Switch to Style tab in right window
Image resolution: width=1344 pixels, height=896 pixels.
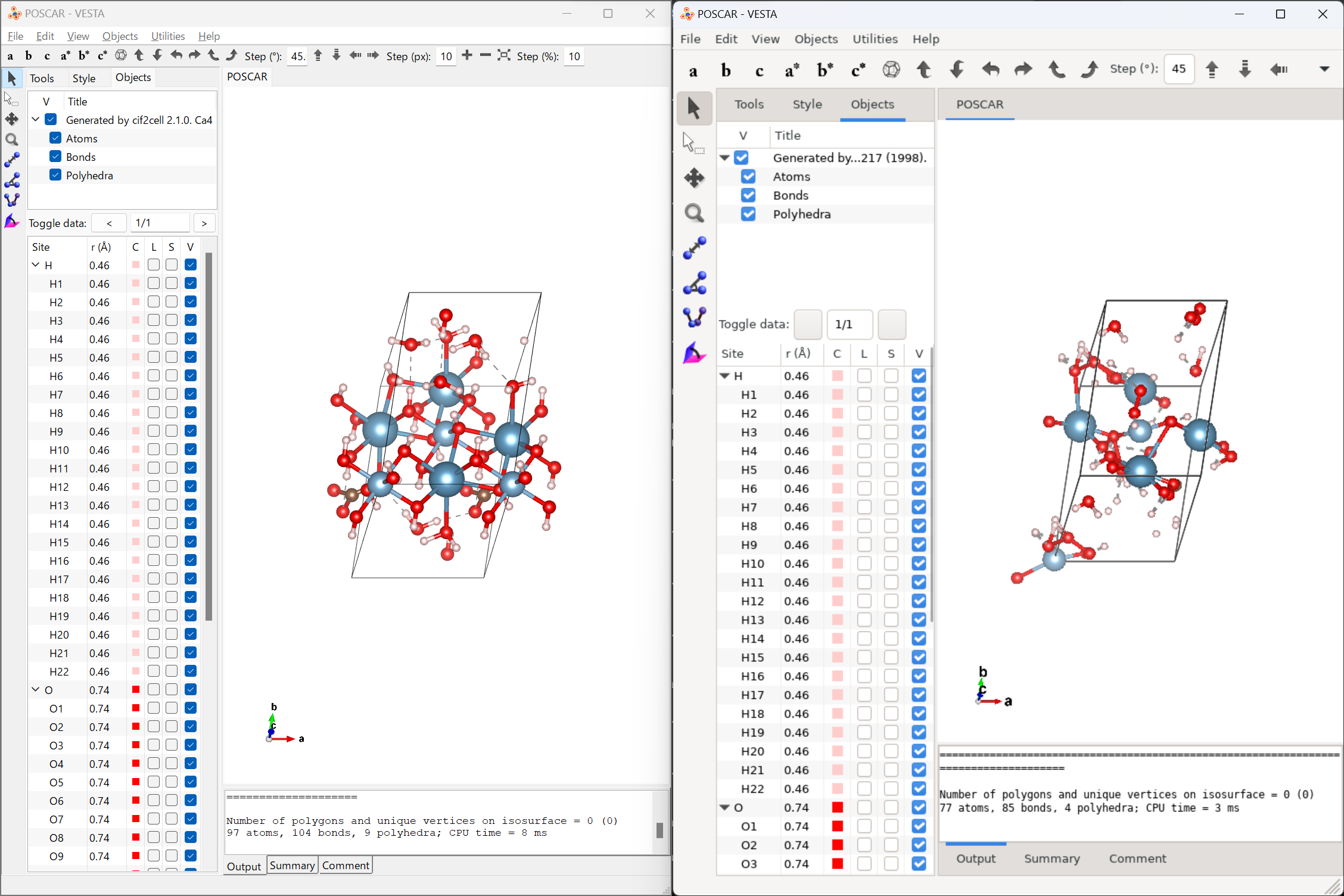click(807, 104)
